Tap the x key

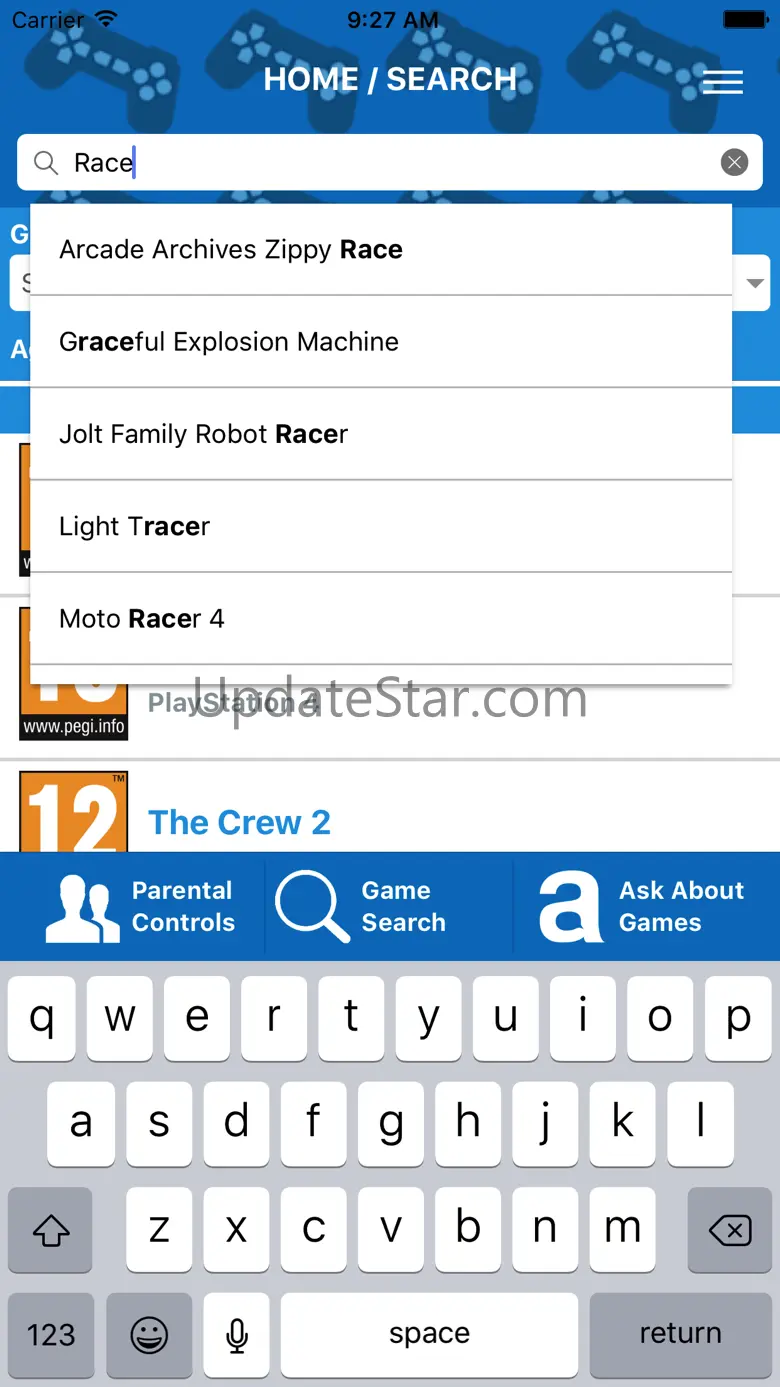pyautogui.click(x=236, y=1230)
